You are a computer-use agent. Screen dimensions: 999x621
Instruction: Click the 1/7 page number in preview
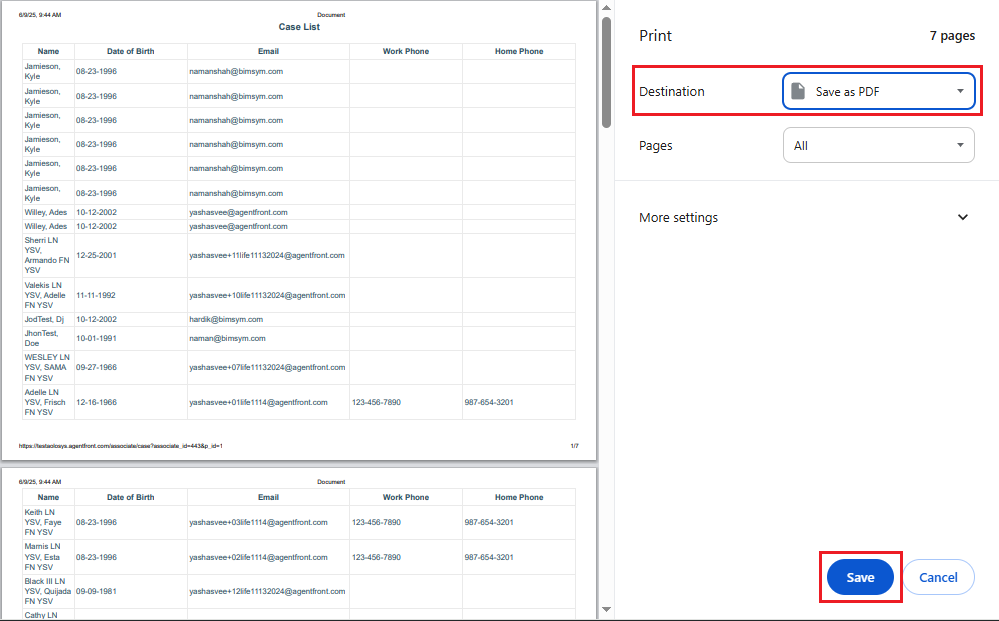pos(574,446)
